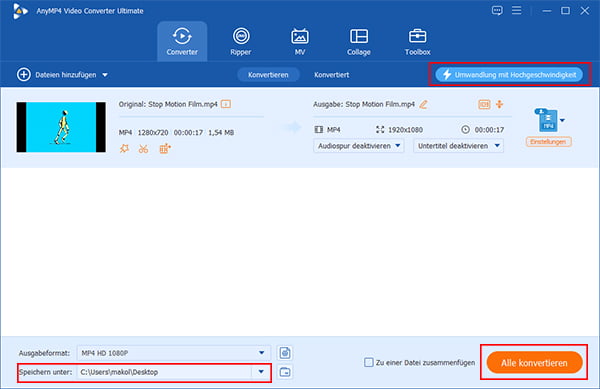Image resolution: width=600 pixels, height=389 pixels.
Task: Enable Umwandlung mit Hochgeschwindigkeit
Action: (x=509, y=75)
